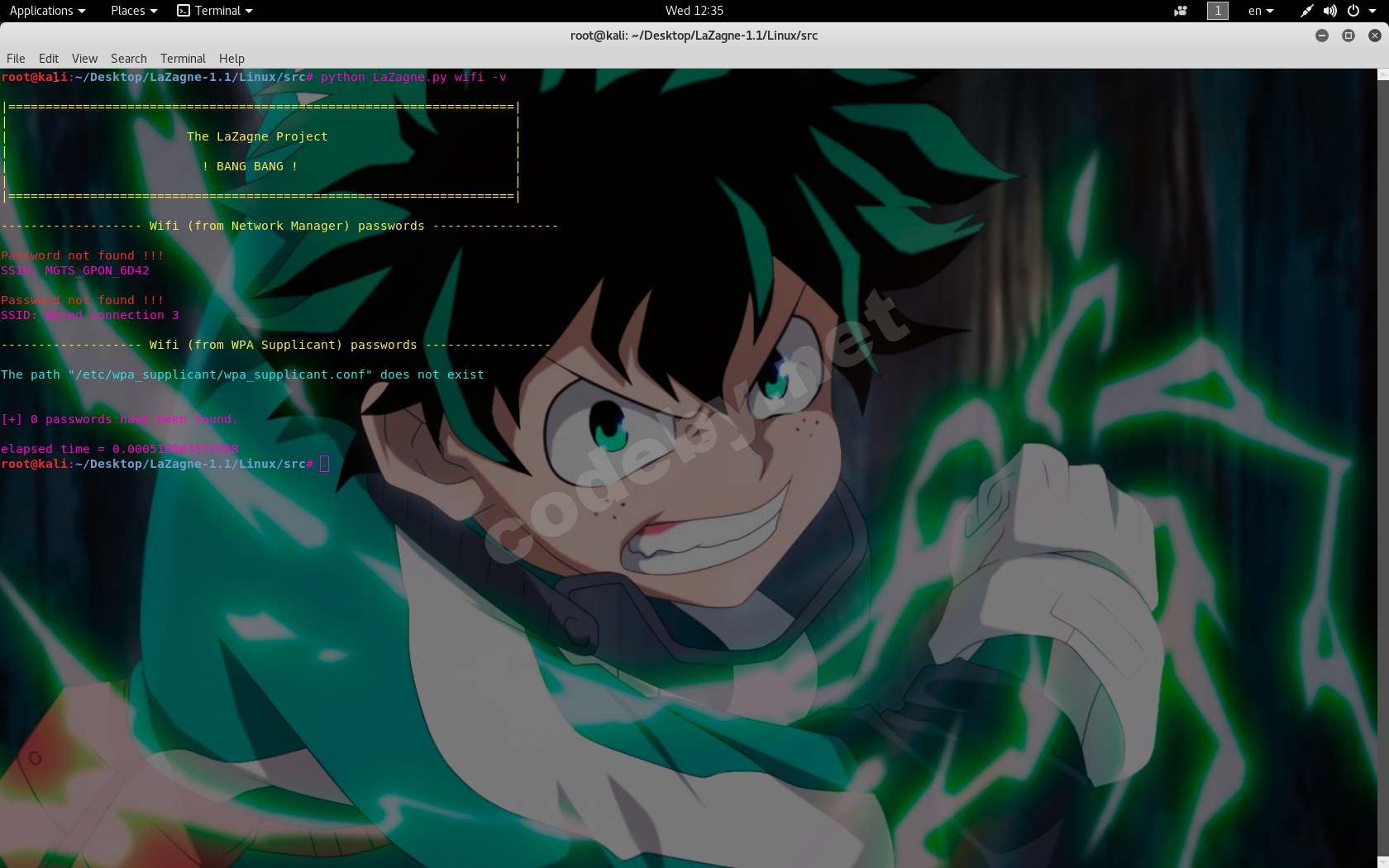The image size is (1389, 868).
Task: Click the 'The LaZagne Project' banner text
Action: click(x=257, y=136)
